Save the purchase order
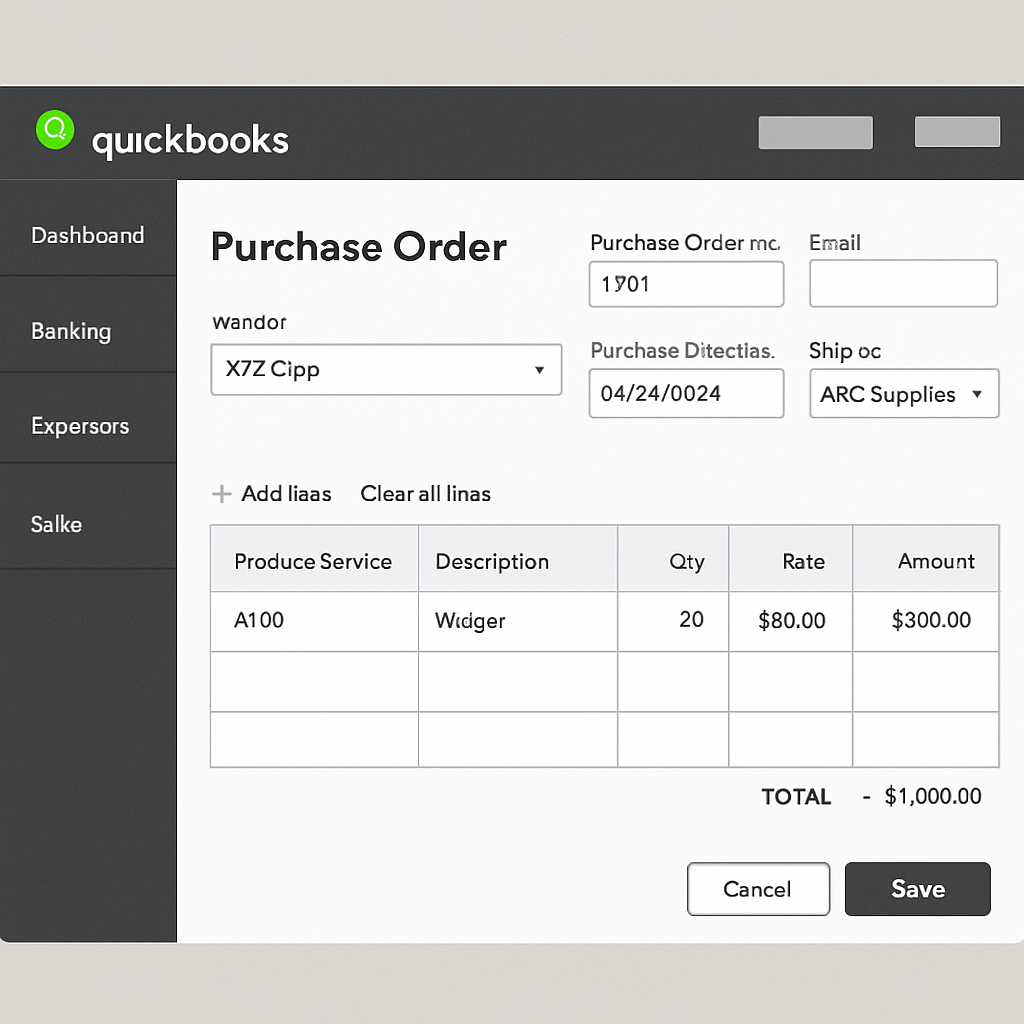The width and height of the screenshot is (1024, 1024). click(x=918, y=889)
